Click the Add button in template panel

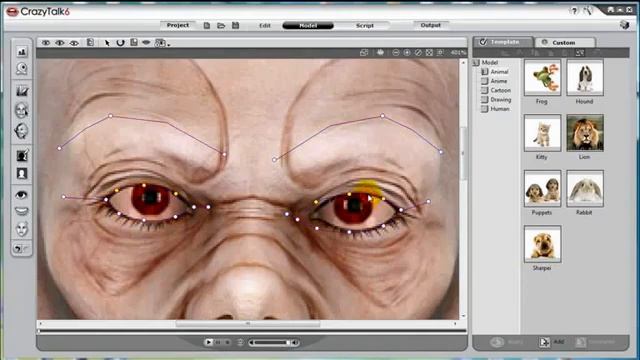tap(551, 342)
